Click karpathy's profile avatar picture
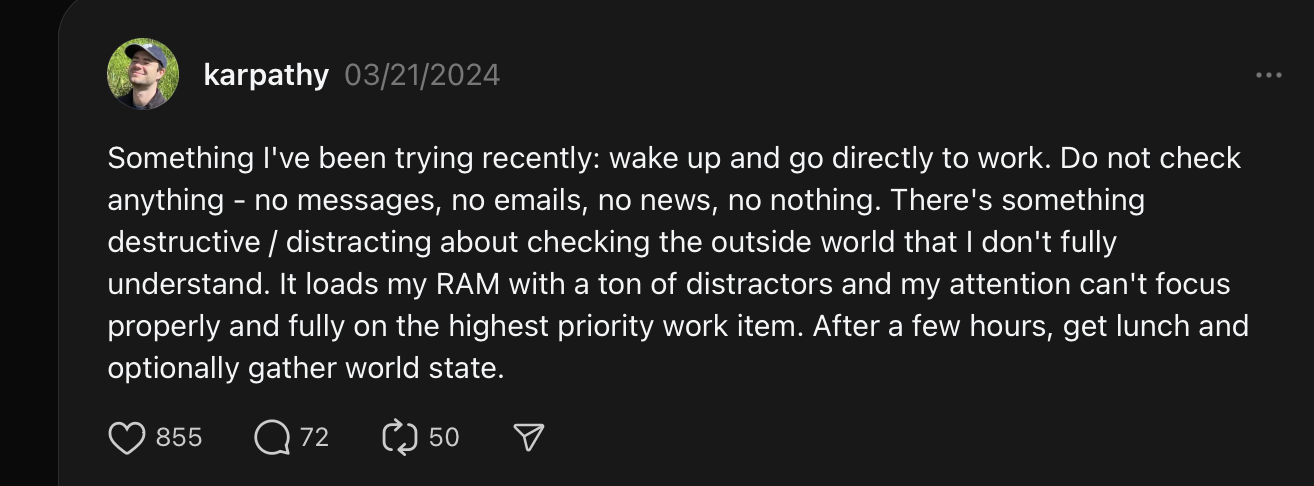Screen dimensions: 1314x486 click(143, 74)
